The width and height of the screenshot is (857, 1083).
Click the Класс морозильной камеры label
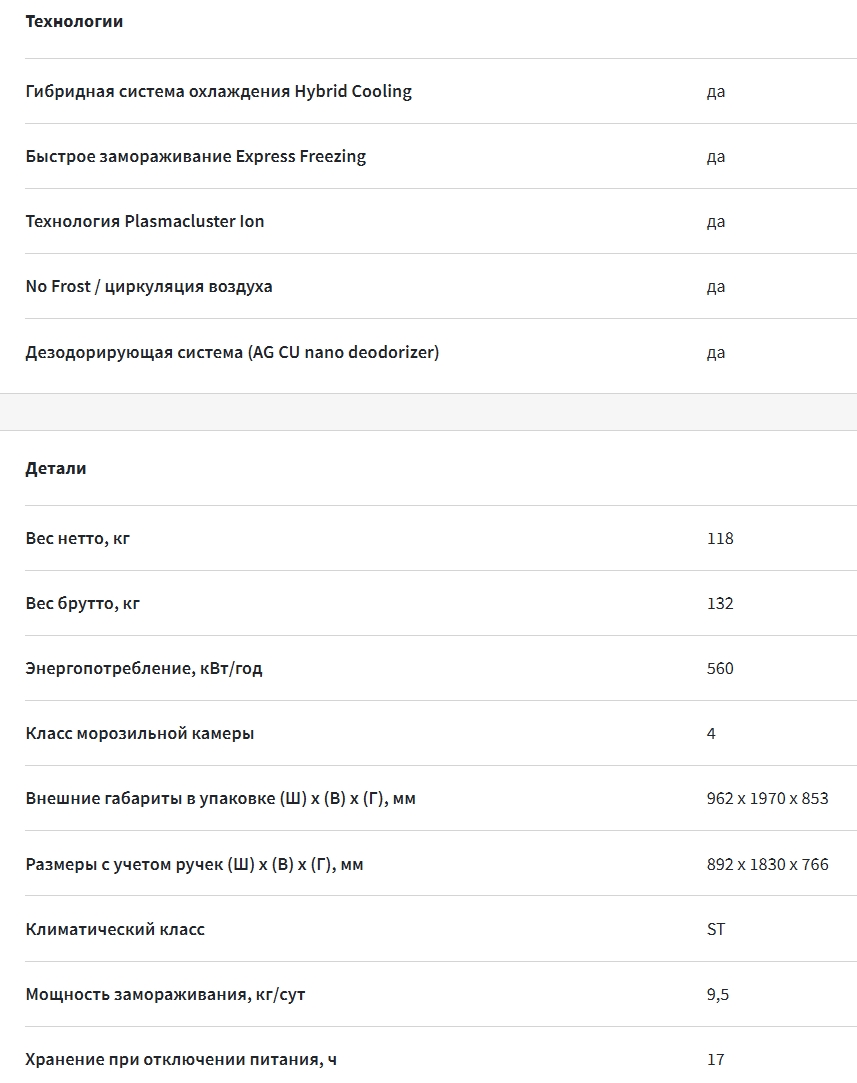click(x=139, y=734)
